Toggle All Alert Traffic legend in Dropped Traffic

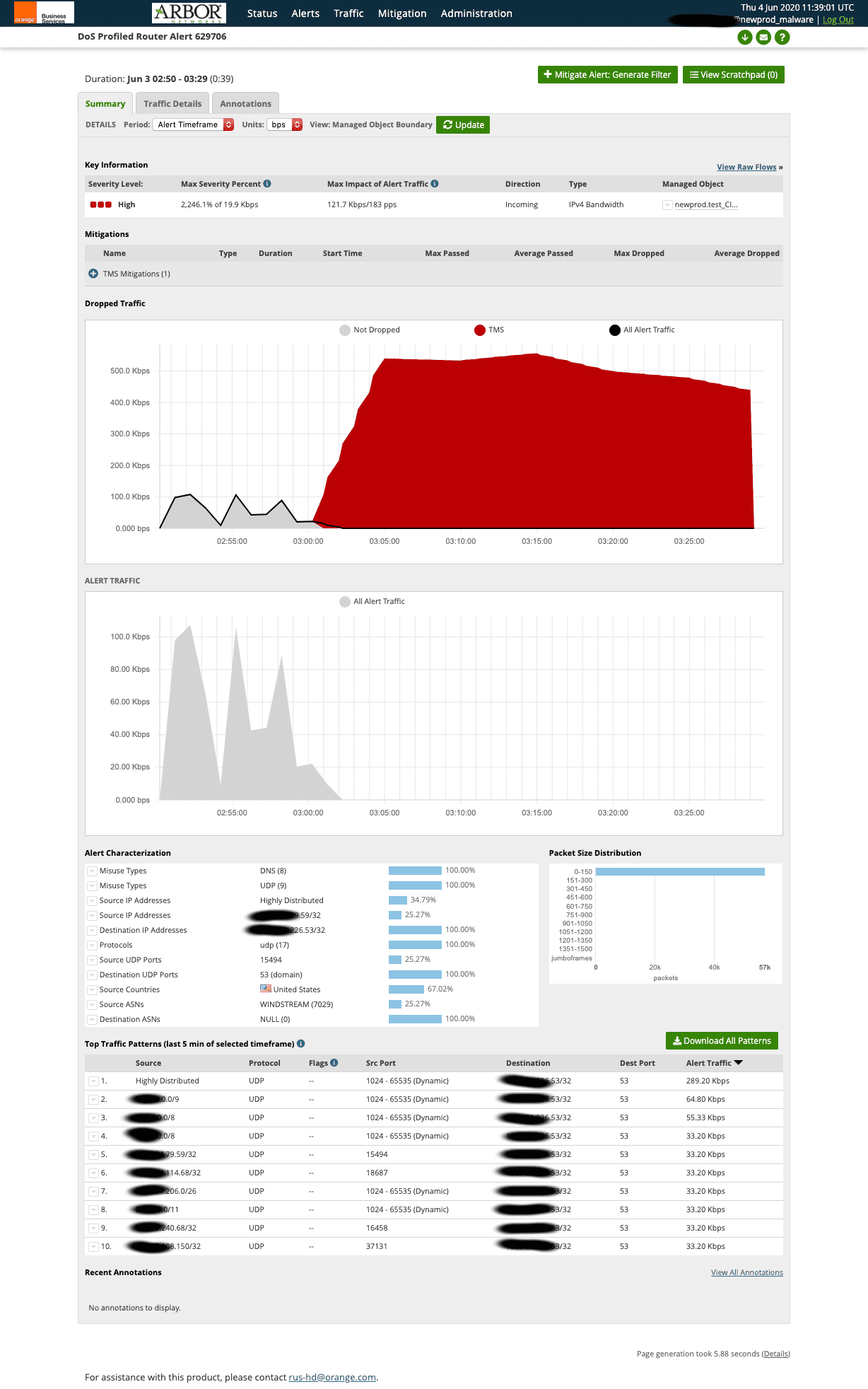click(x=642, y=330)
